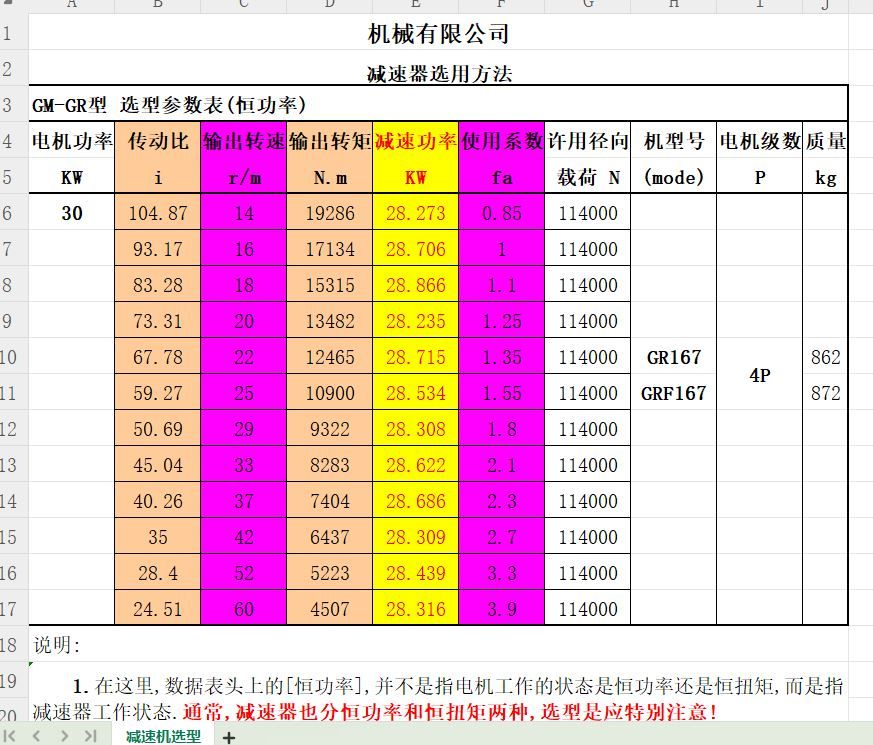Viewport: 873px width, 745px height.
Task: Select the GRF167 model cell
Action: point(673,393)
